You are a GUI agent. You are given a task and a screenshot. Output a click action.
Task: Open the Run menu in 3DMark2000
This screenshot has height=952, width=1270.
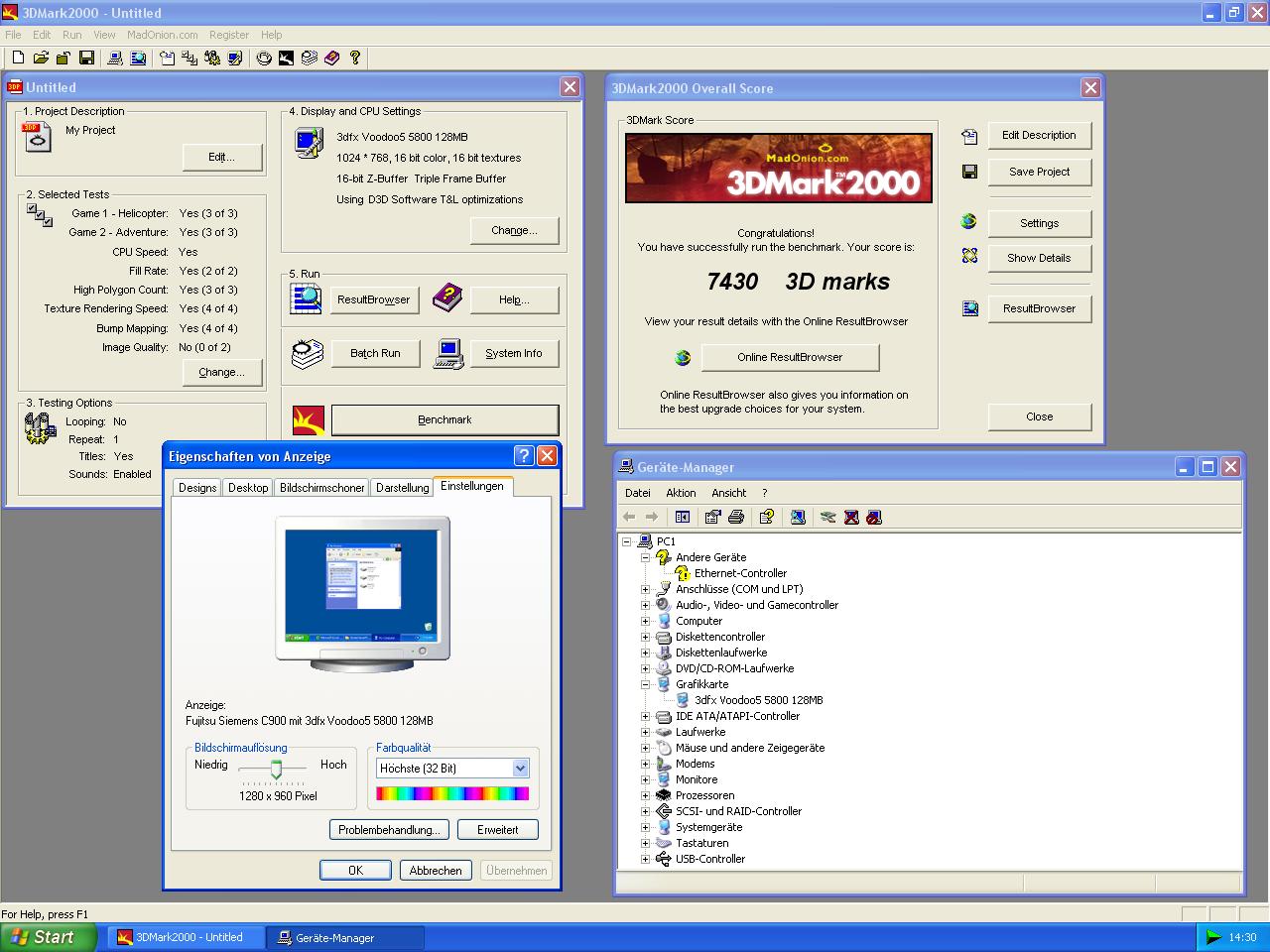click(72, 35)
